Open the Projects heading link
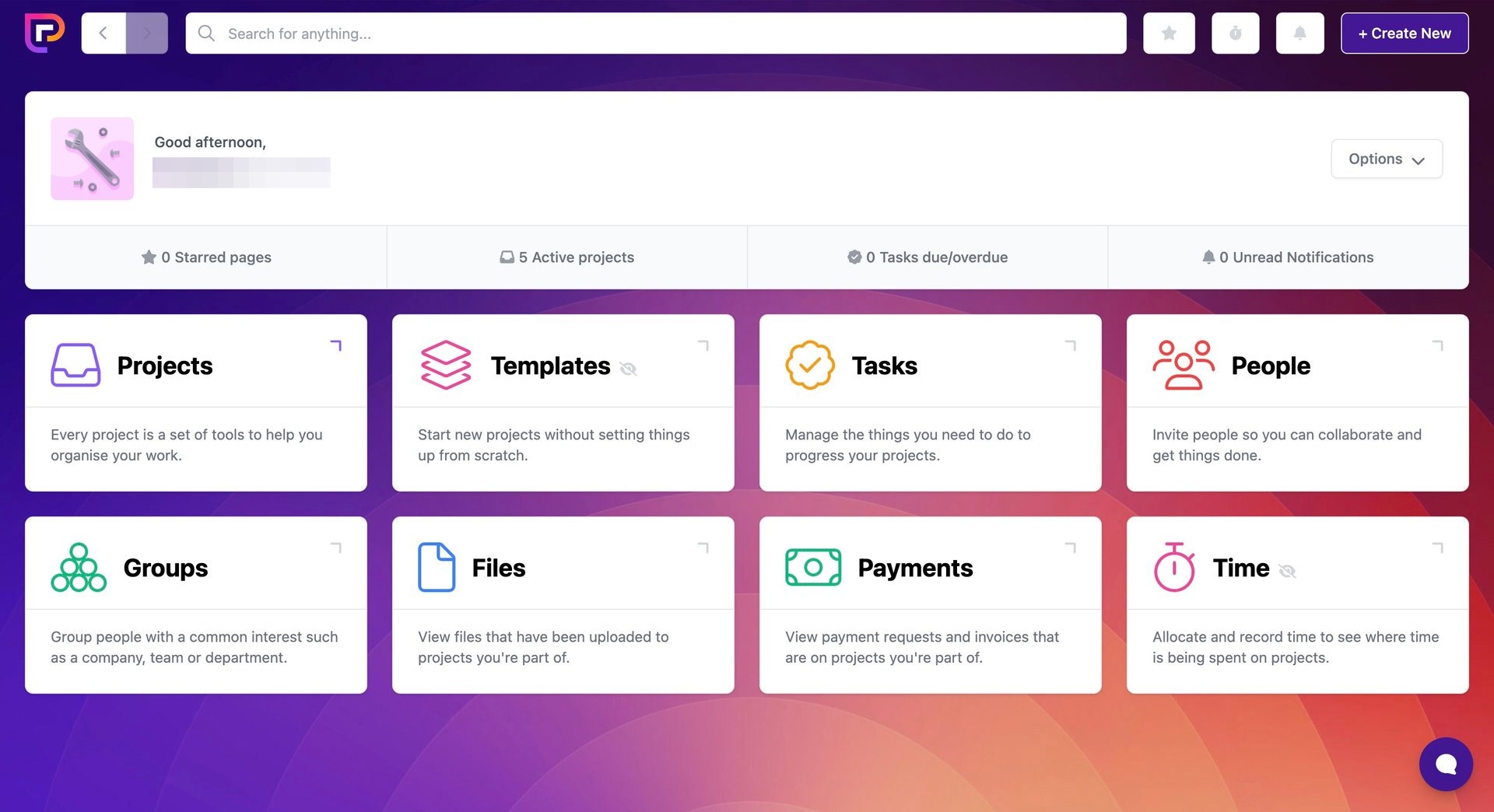This screenshot has width=1494, height=812. [165, 366]
